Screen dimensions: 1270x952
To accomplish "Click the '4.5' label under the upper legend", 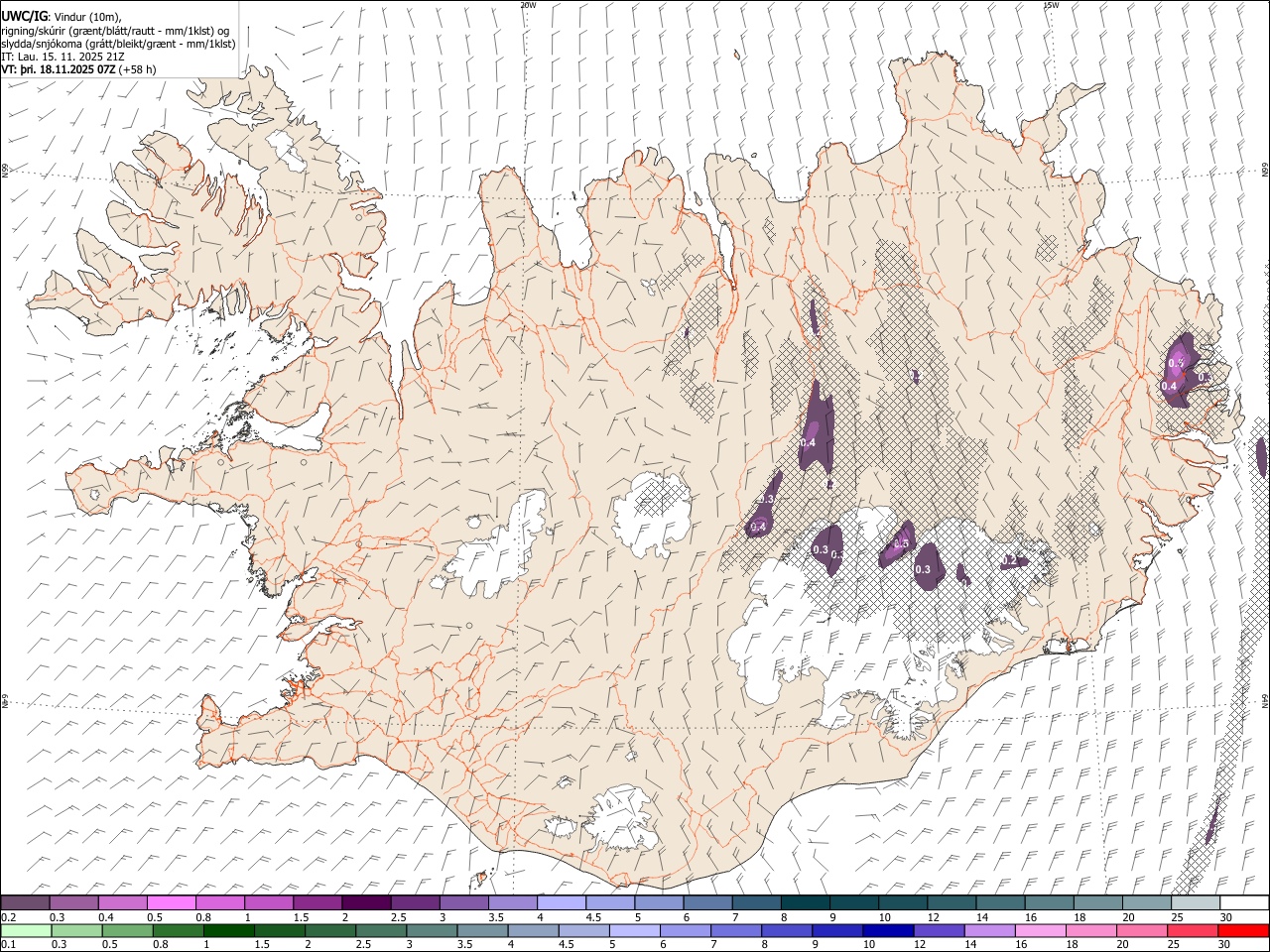I will (593, 917).
